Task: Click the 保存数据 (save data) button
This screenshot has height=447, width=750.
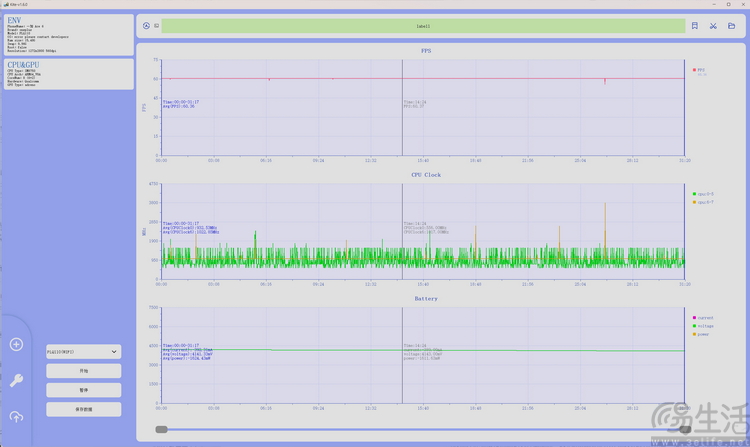Action: click(83, 409)
